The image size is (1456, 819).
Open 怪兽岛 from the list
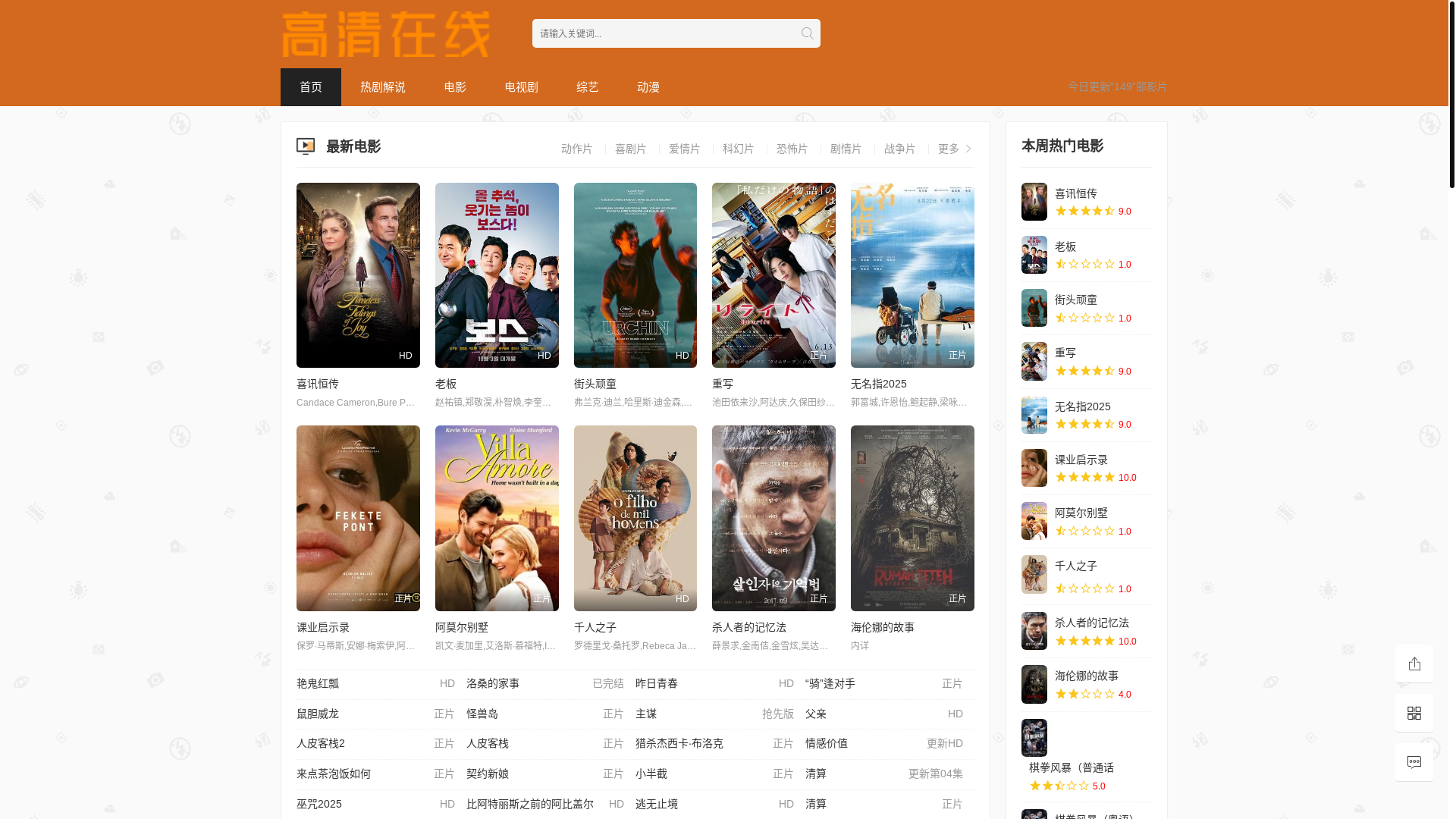tap(482, 714)
